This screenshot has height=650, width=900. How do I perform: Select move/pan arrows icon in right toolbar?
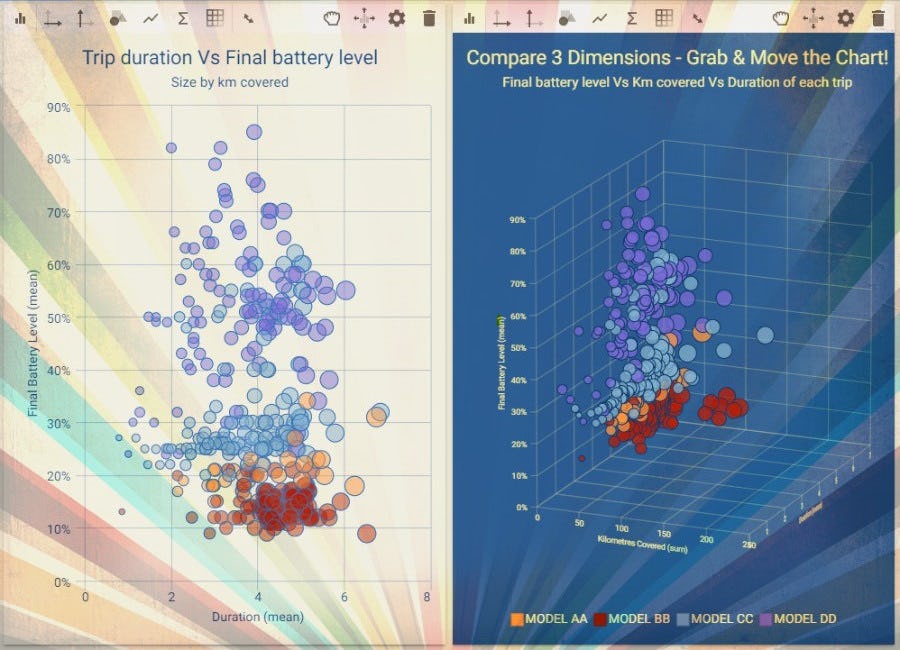pos(813,18)
